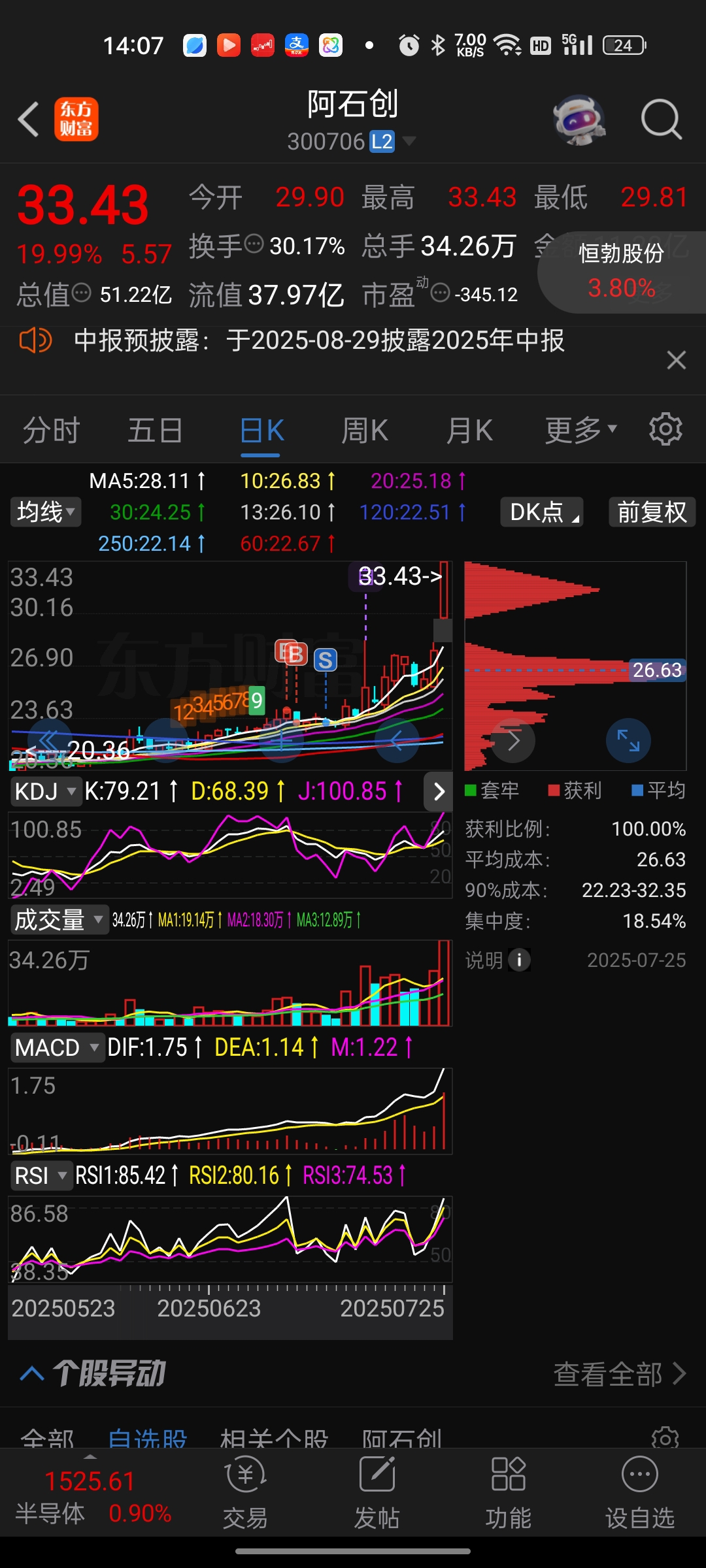Open the robot assistant avatar
This screenshot has height=1568, width=706.
(x=579, y=120)
